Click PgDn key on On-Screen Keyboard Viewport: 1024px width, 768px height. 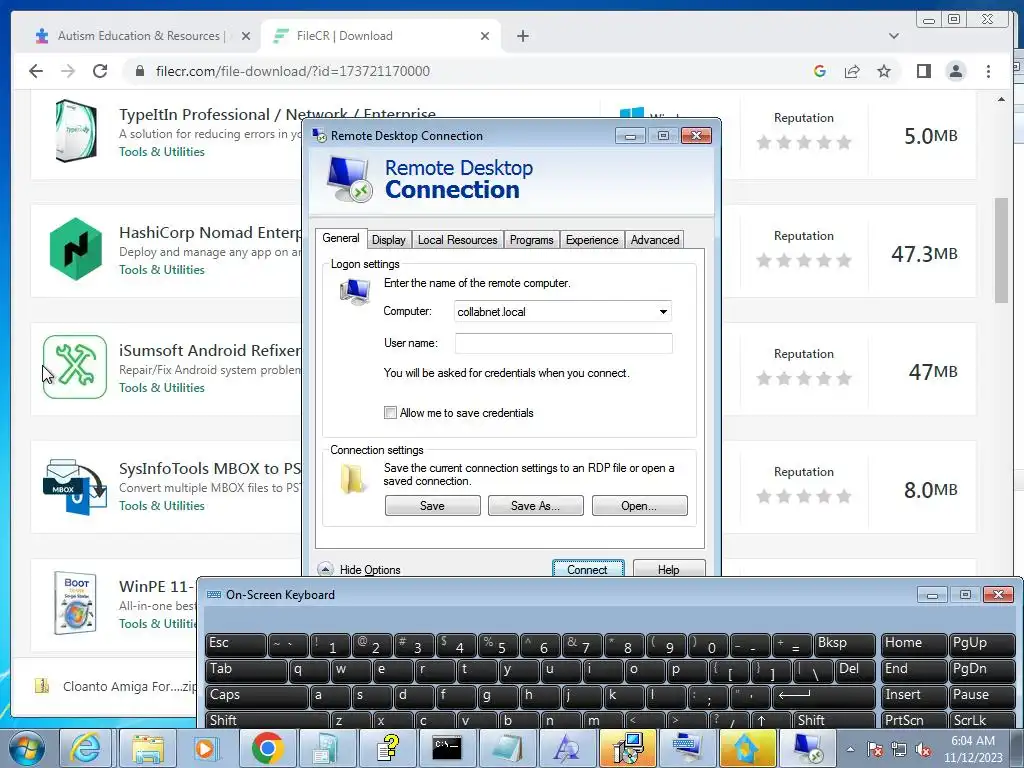click(x=982, y=670)
